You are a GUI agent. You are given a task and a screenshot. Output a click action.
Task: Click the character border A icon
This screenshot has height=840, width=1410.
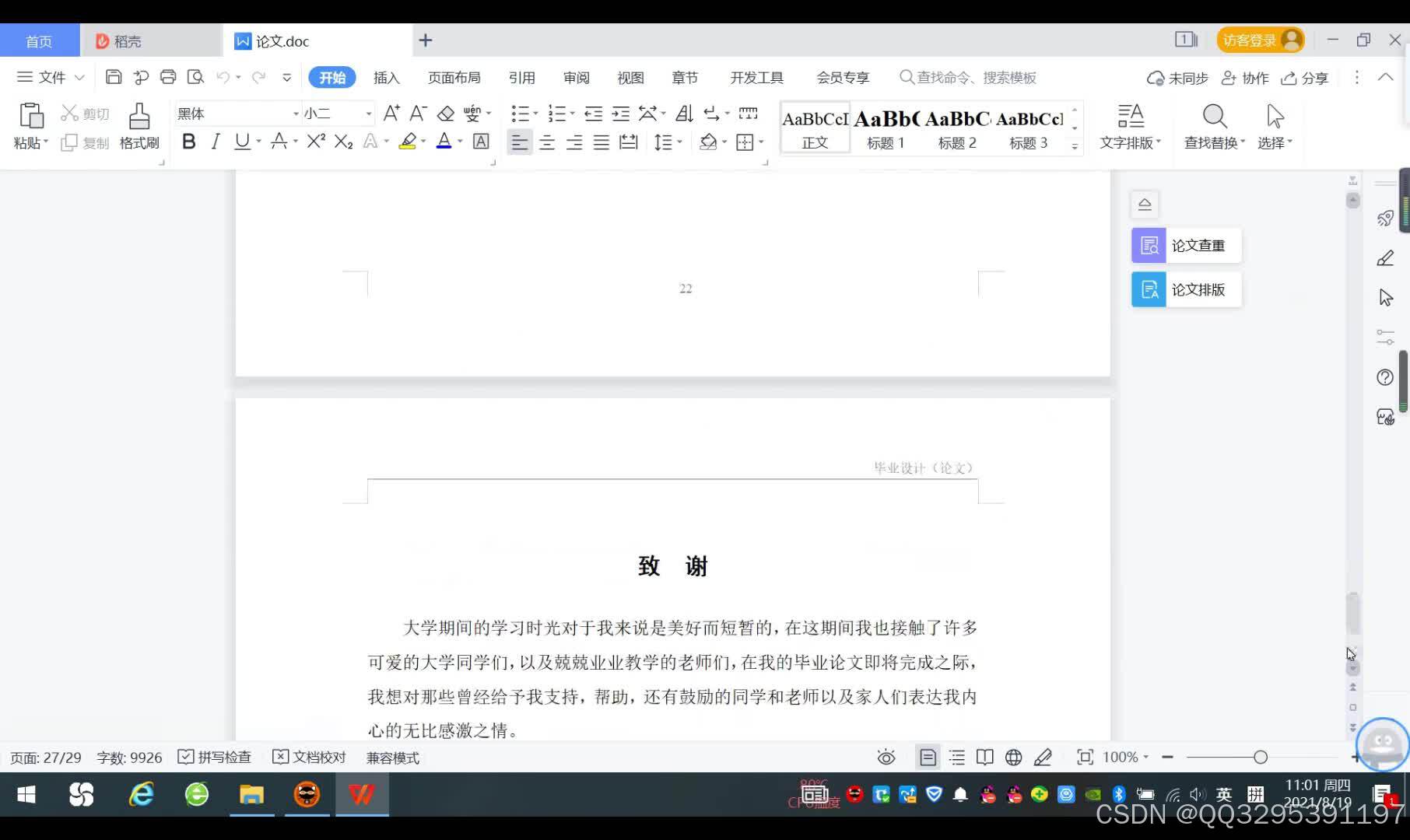(x=481, y=142)
